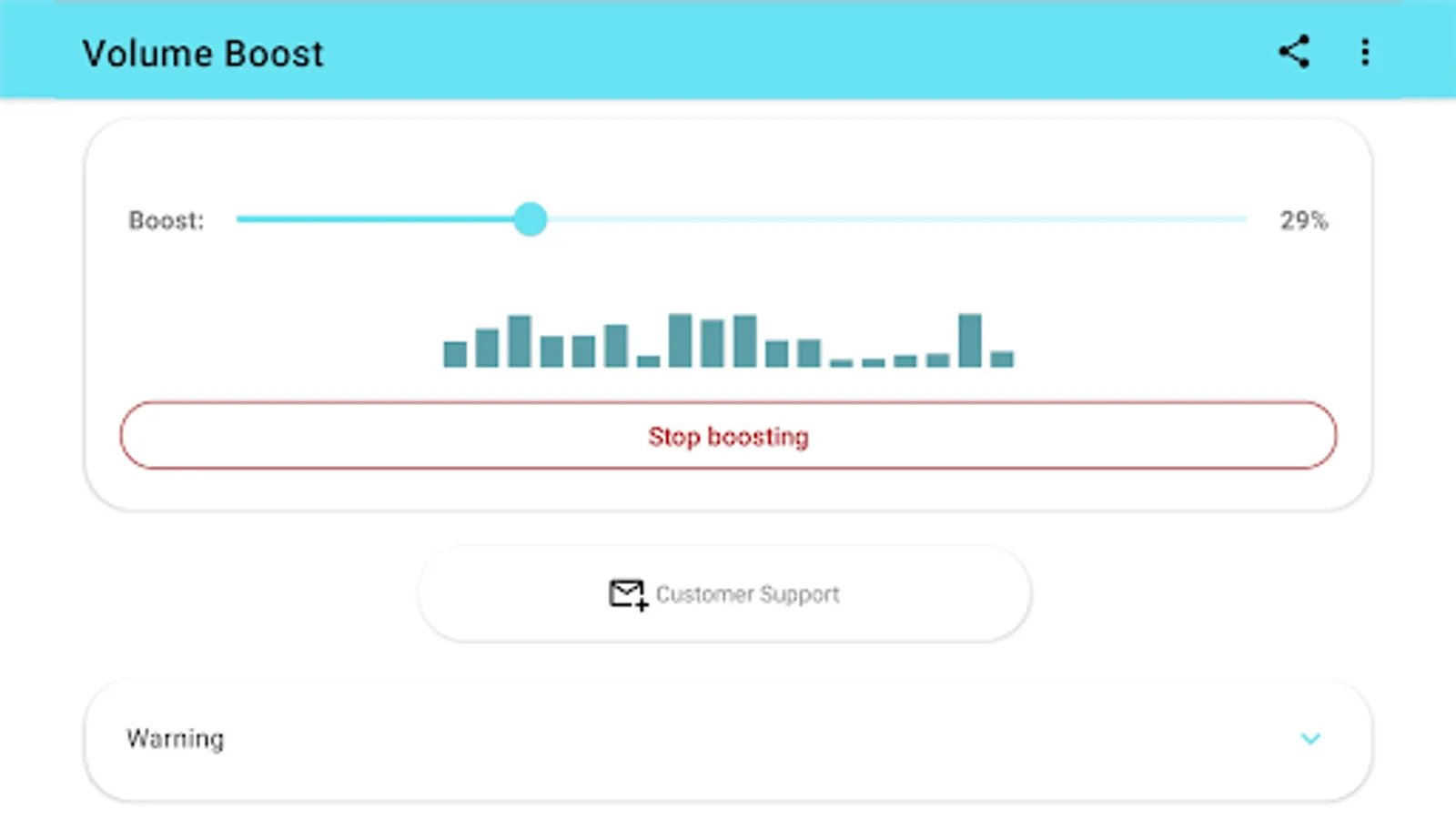Select the audio waveform visualization
This screenshot has height=819, width=1456.
point(728,341)
